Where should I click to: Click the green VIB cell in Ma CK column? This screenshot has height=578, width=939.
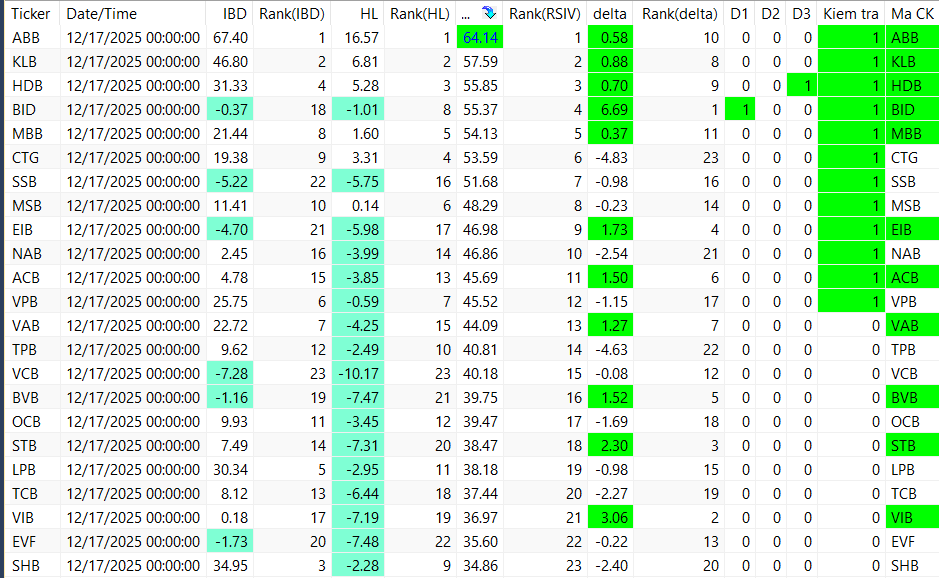[912, 518]
